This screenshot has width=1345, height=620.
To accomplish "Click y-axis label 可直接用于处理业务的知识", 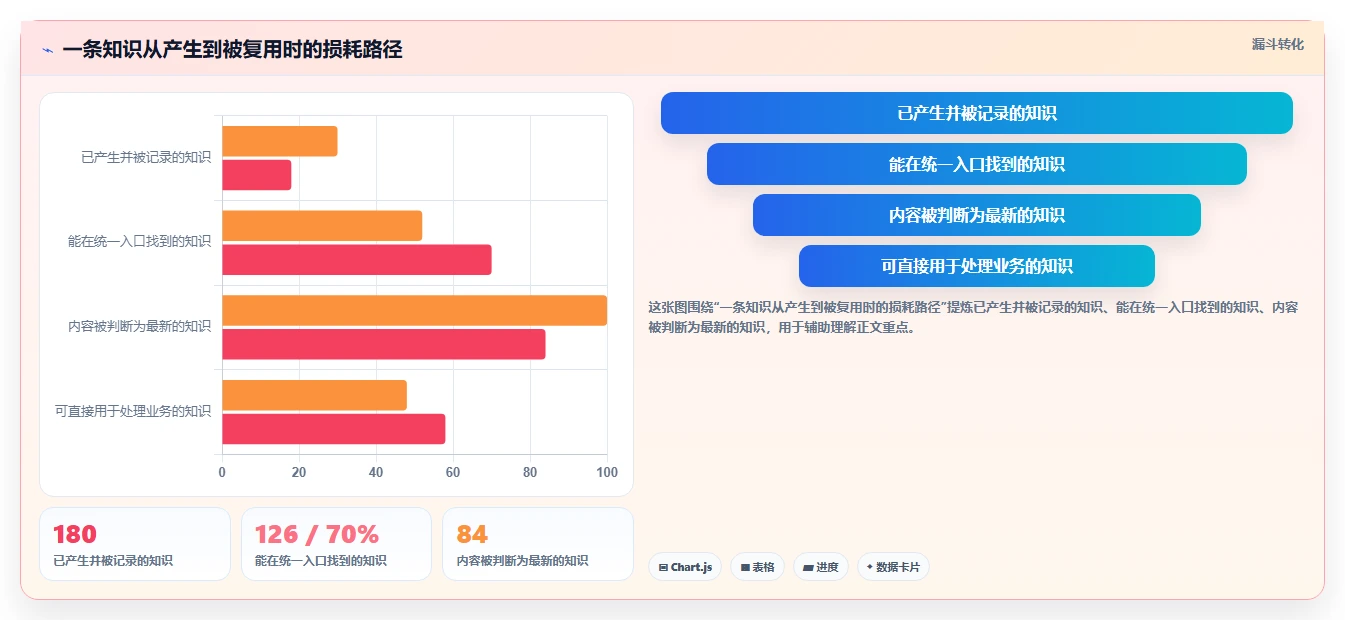I will tap(133, 411).
